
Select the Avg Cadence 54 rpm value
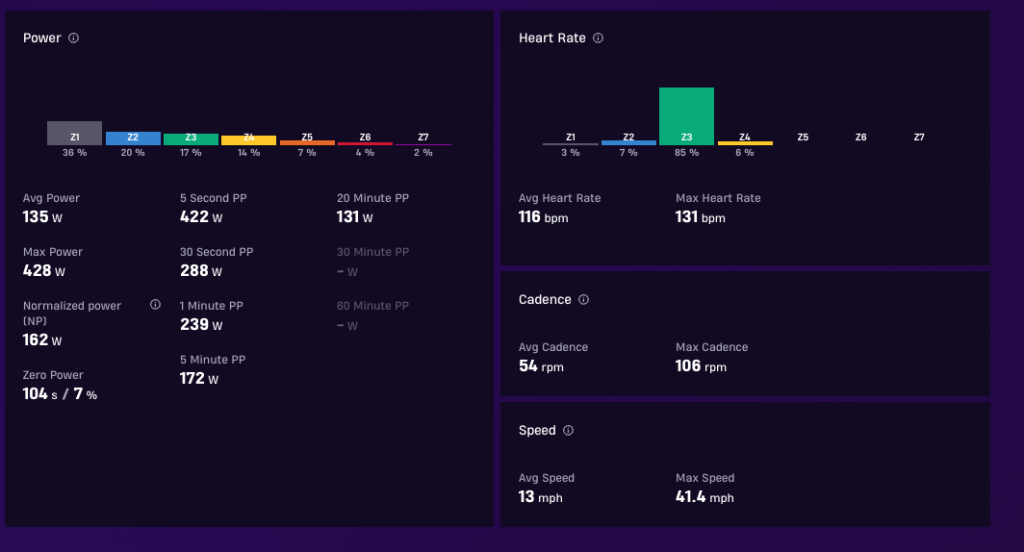(541, 366)
